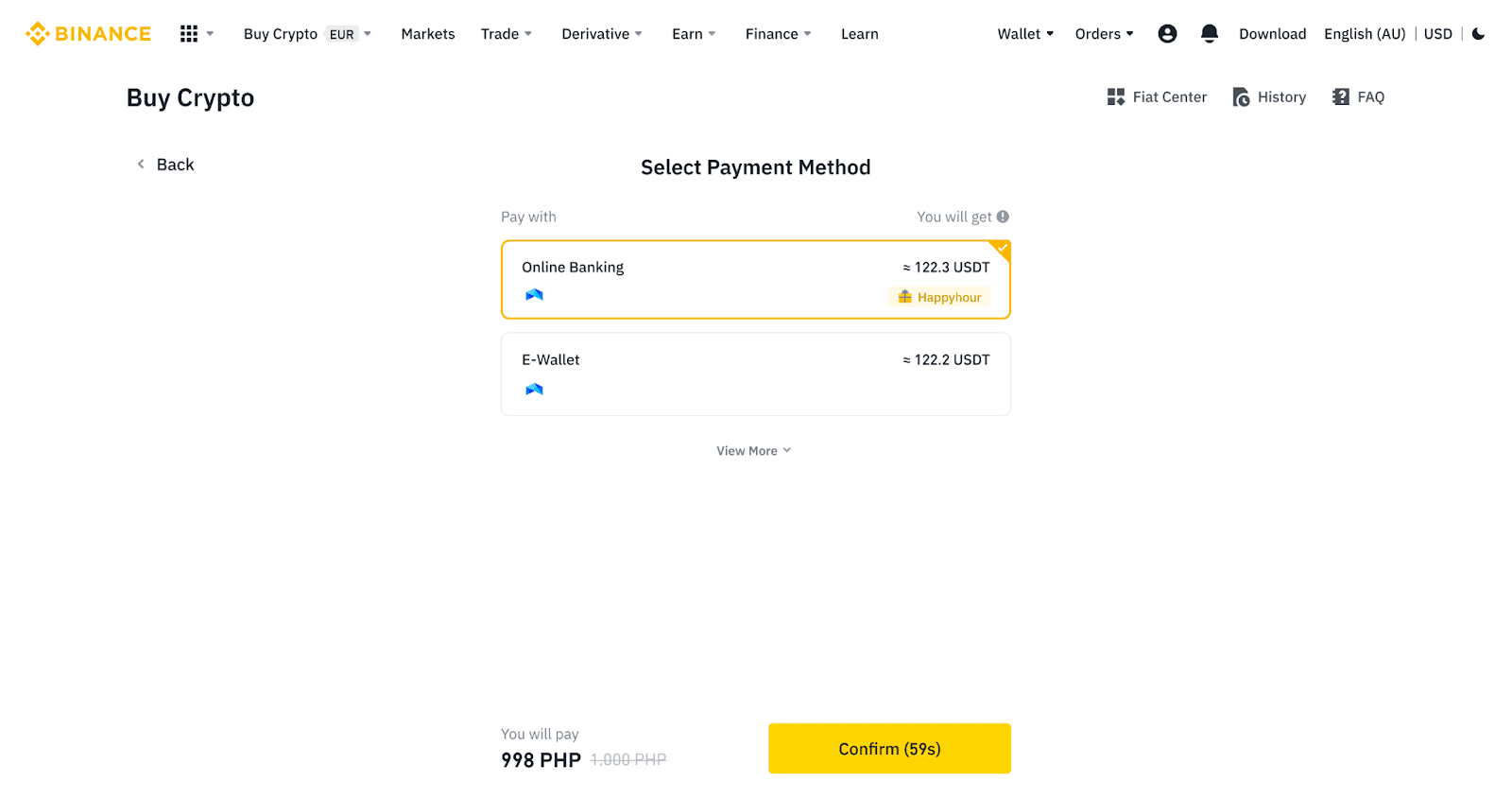Open the user account profile icon
The image size is (1512, 799).
coord(1167,34)
